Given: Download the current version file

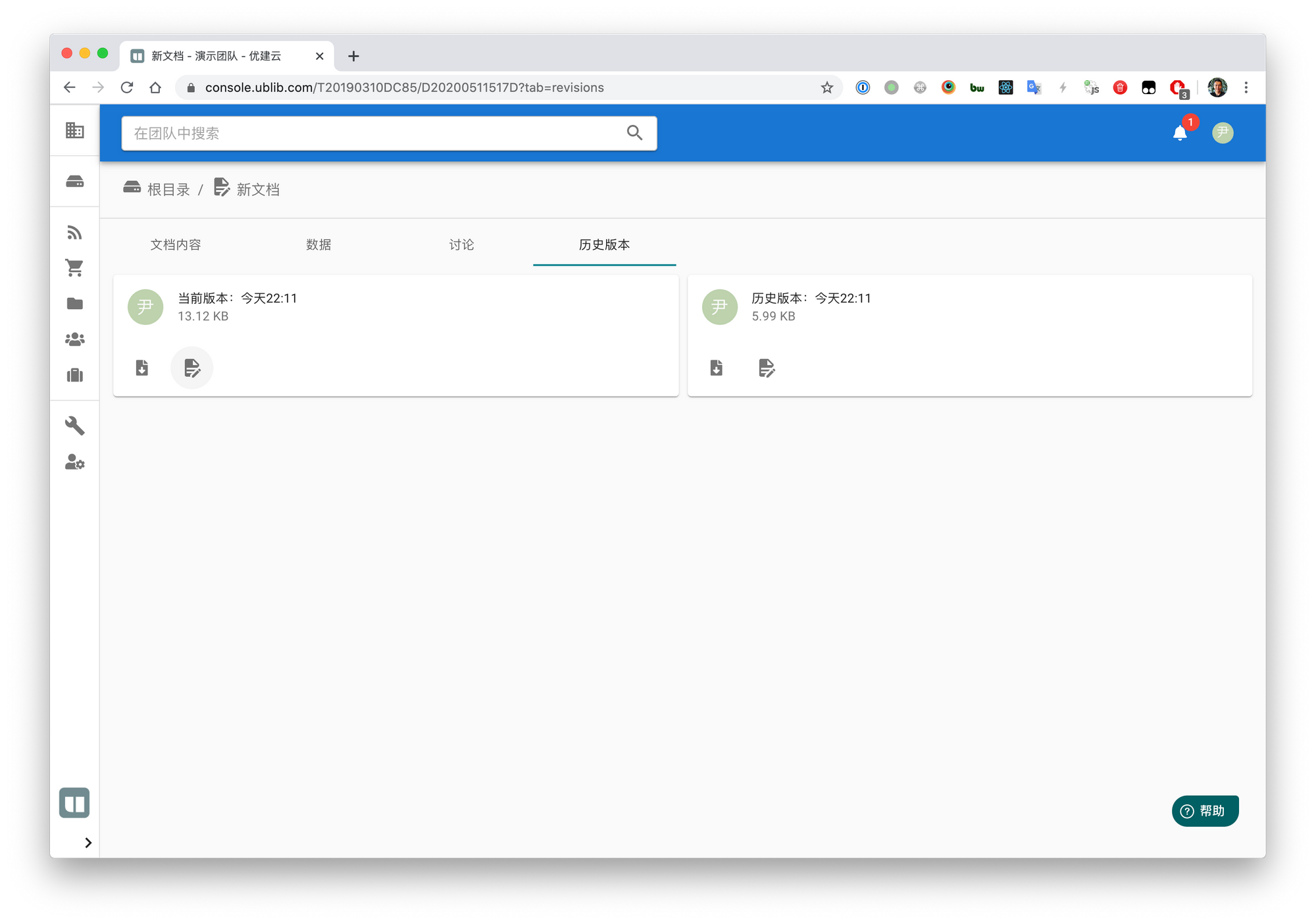Looking at the screenshot, I should tap(142, 368).
